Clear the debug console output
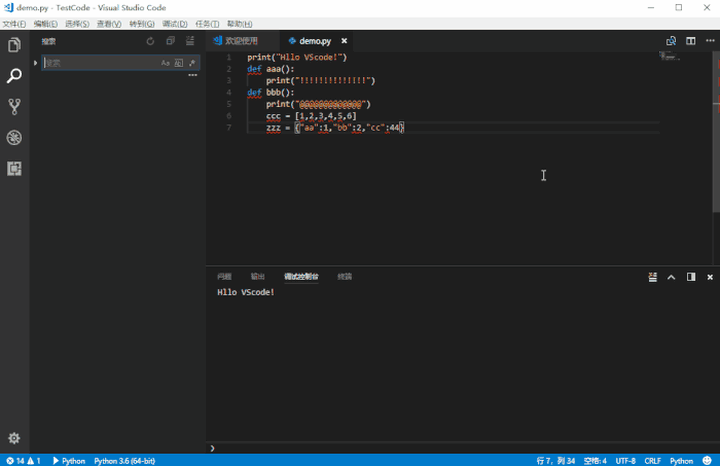The width and height of the screenshot is (720, 466). 652,277
